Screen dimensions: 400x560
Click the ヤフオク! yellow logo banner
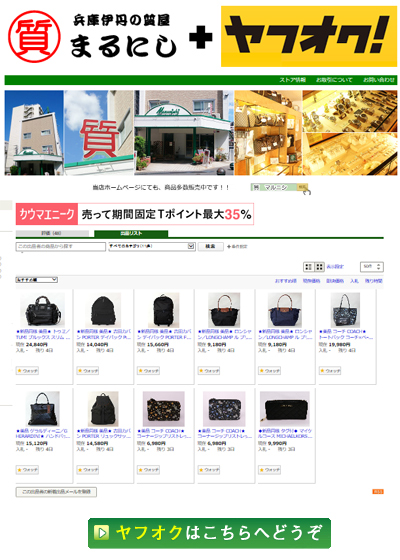pyautogui.click(x=309, y=36)
